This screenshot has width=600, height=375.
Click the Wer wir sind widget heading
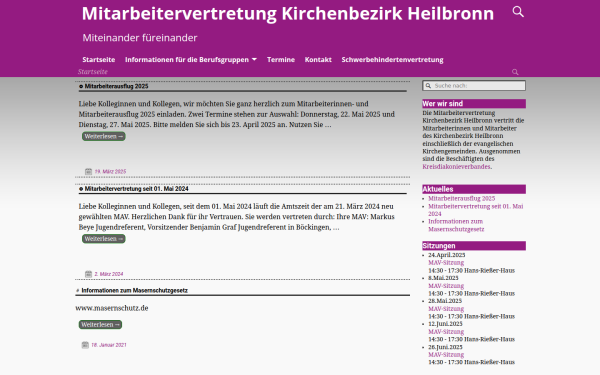point(474,104)
